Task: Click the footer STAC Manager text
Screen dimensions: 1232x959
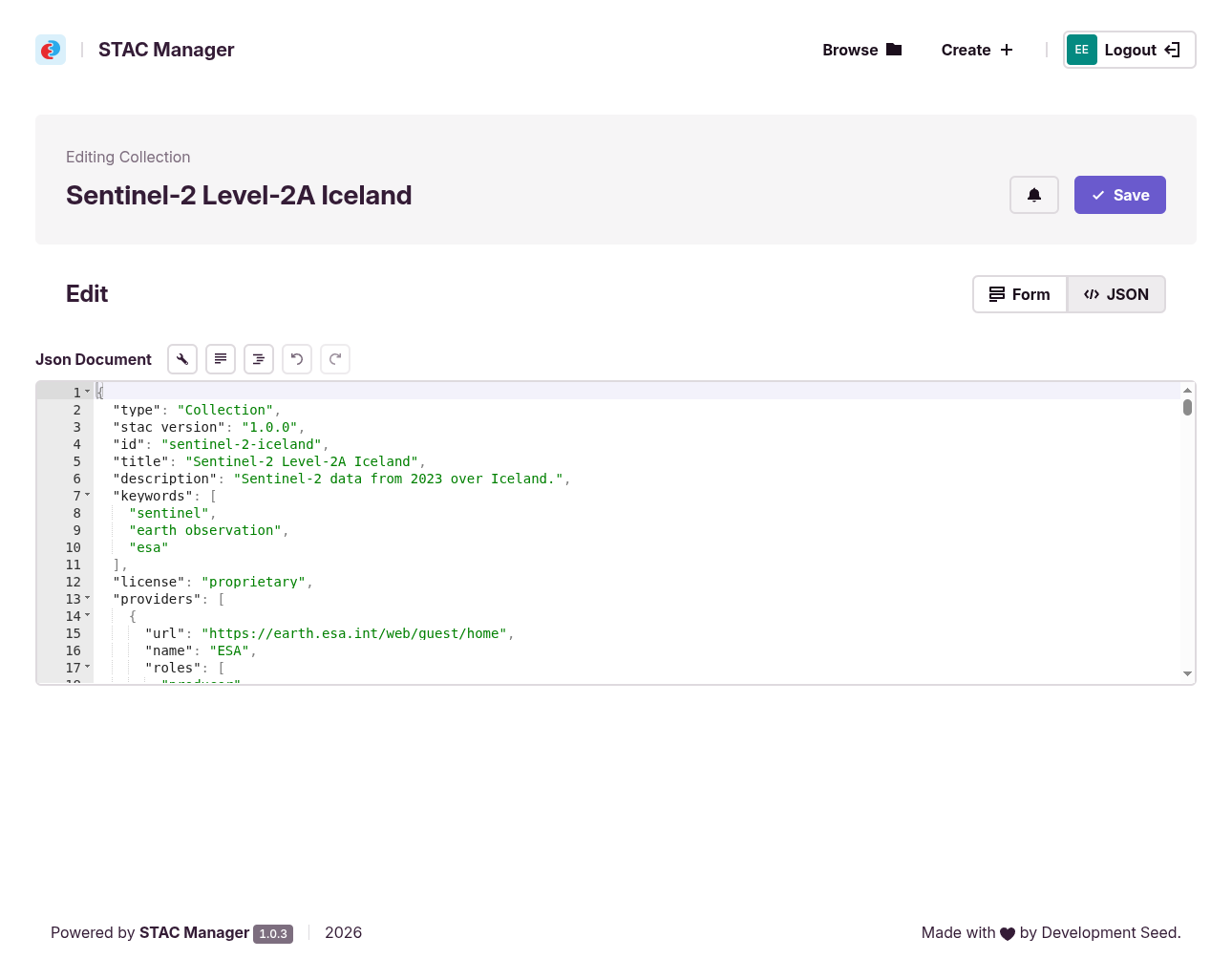Action: [x=195, y=932]
